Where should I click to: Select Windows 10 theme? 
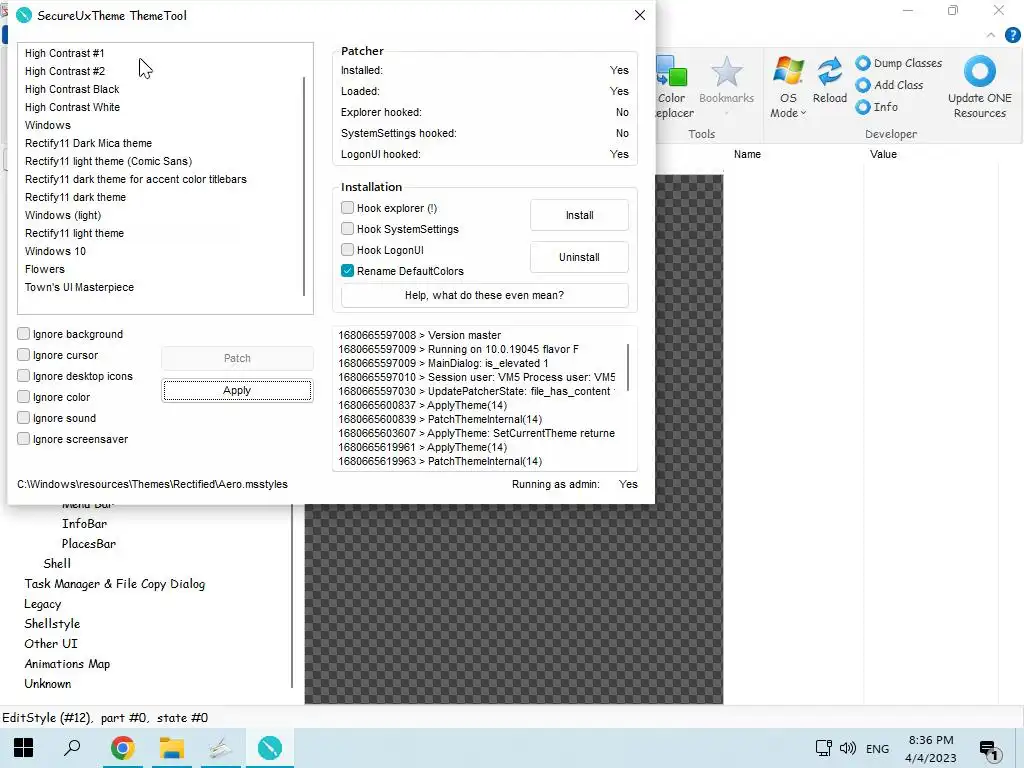click(56, 251)
